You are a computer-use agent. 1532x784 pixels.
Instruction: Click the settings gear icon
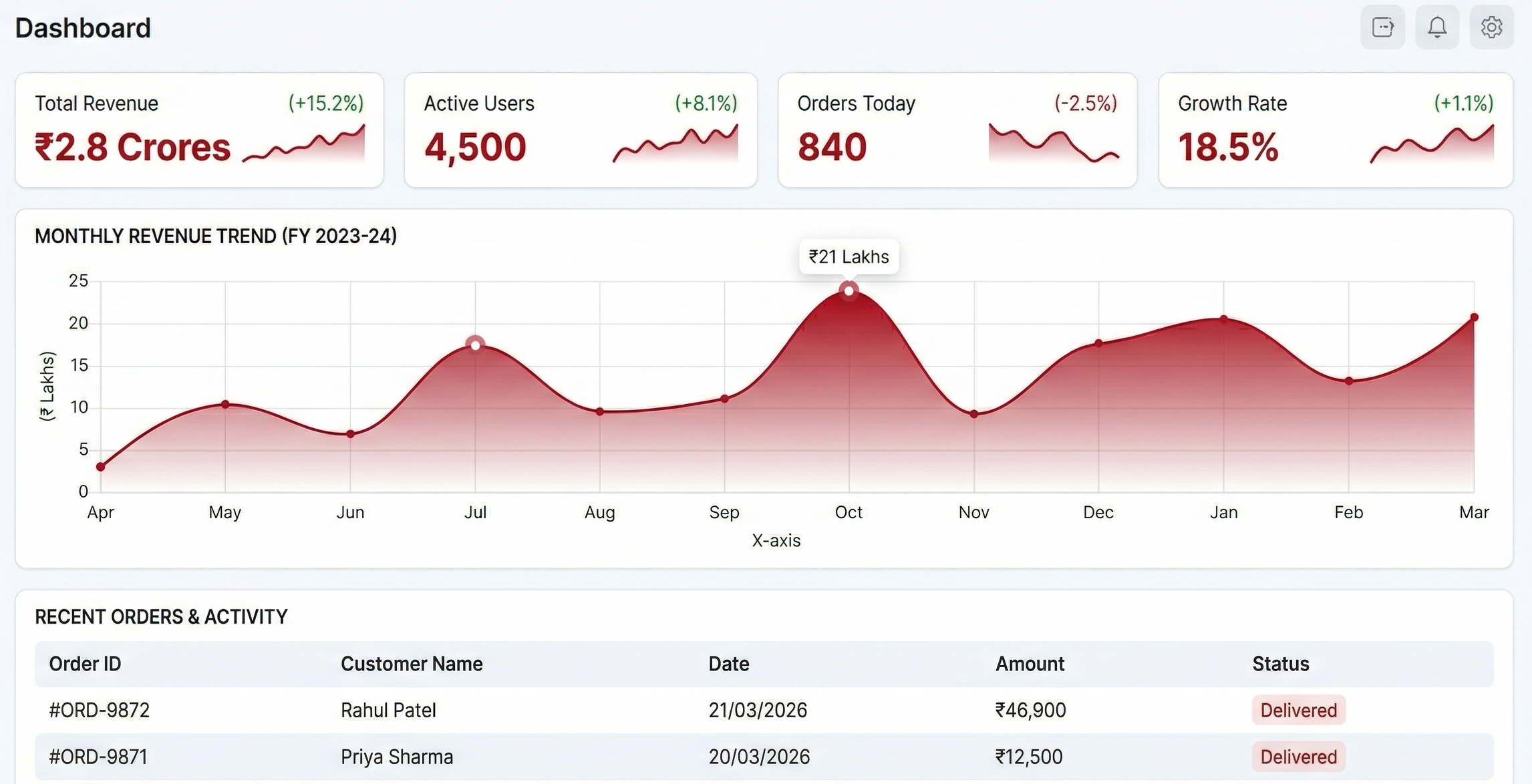[x=1492, y=27]
